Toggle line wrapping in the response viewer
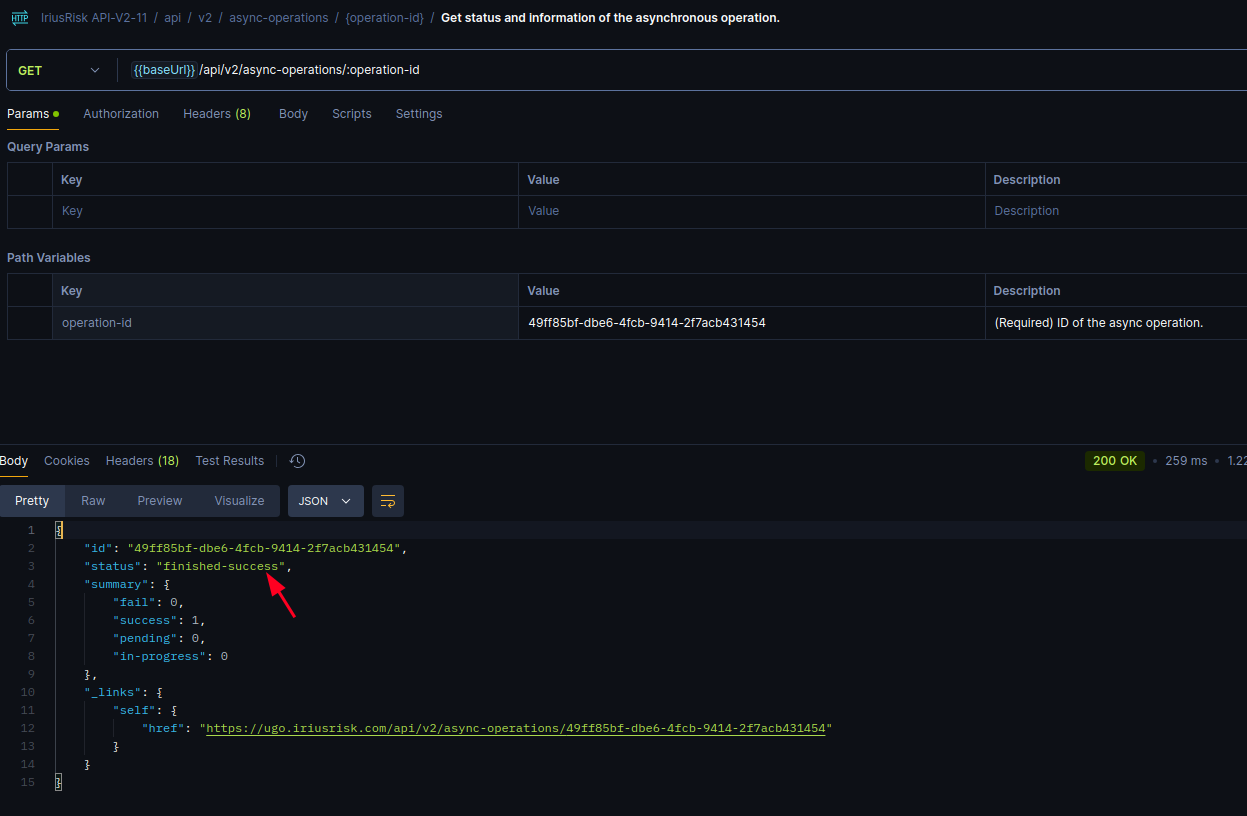Screen dimensions: 1247x816 click(x=387, y=500)
